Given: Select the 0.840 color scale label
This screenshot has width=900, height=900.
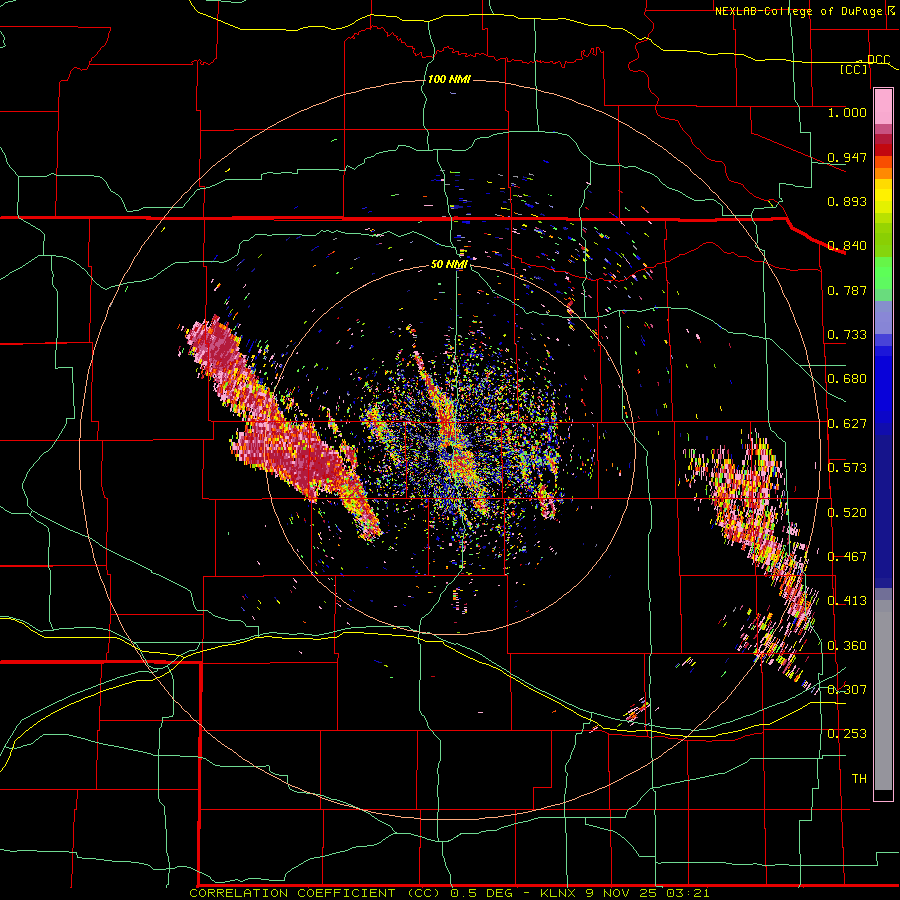Looking at the screenshot, I should click(847, 246).
